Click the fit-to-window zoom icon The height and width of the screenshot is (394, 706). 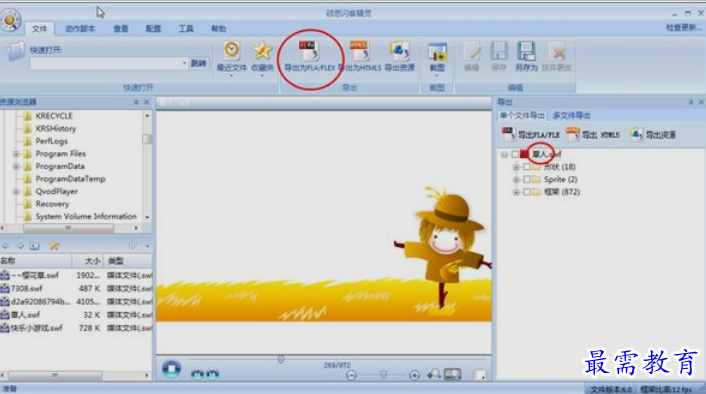[453, 374]
